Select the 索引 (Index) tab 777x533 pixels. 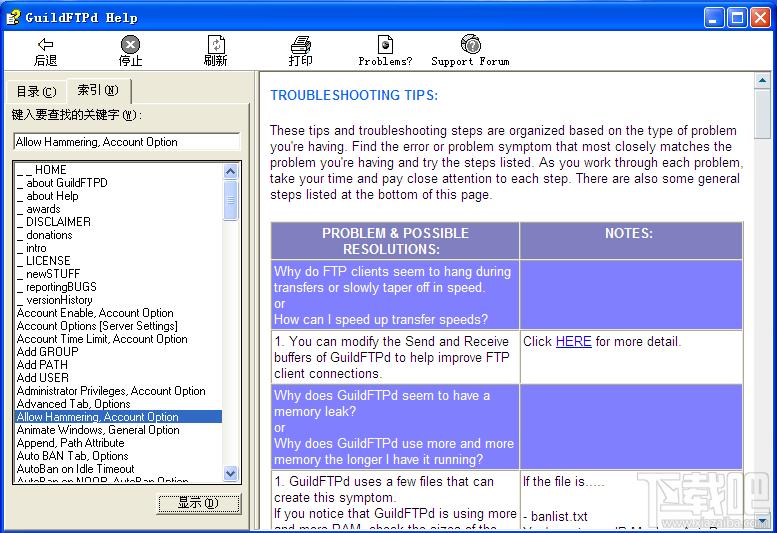[x=98, y=90]
